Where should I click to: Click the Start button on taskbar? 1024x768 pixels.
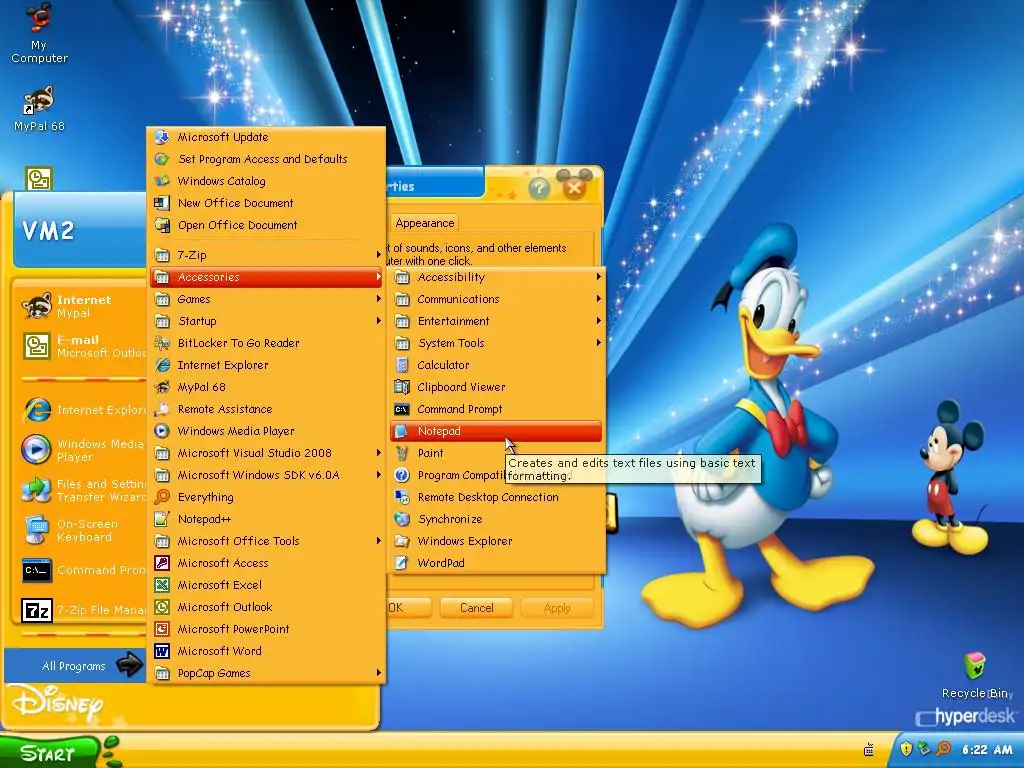pyautogui.click(x=49, y=752)
